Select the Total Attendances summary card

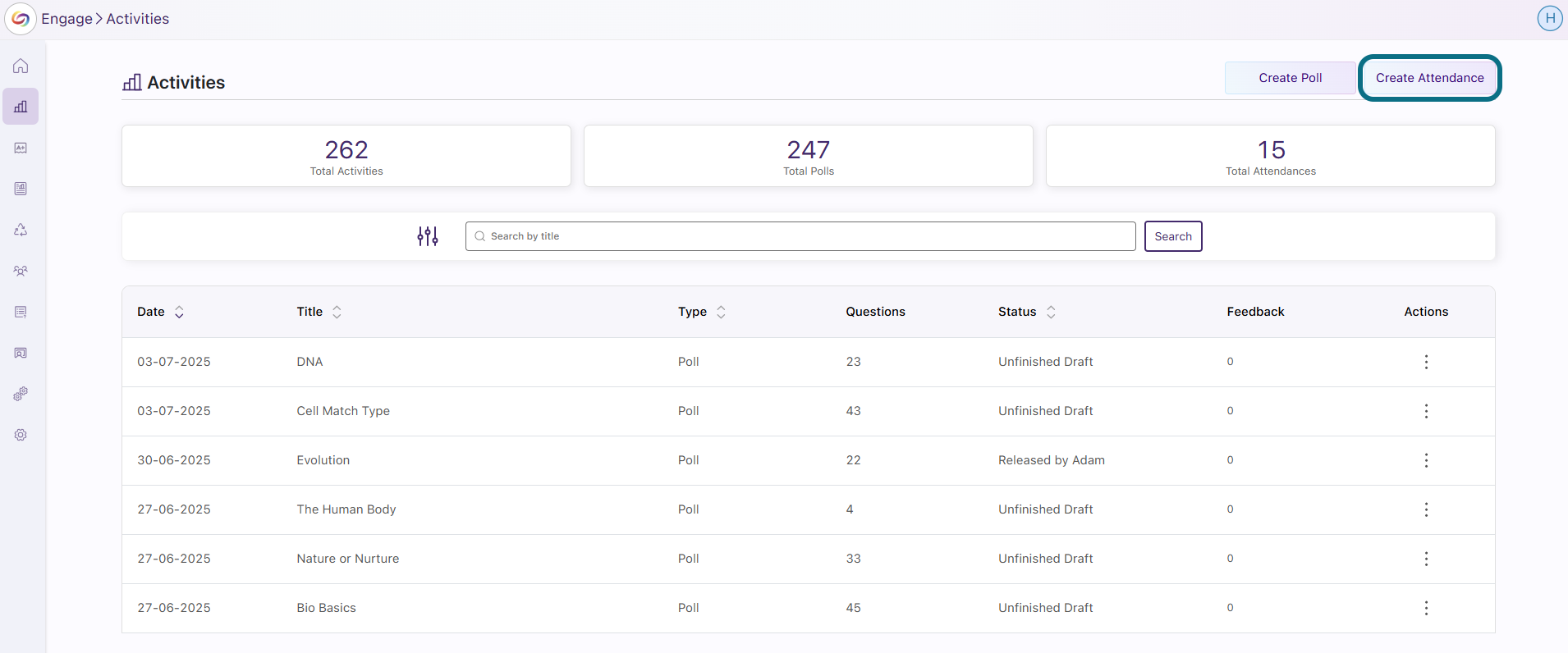click(x=1271, y=156)
